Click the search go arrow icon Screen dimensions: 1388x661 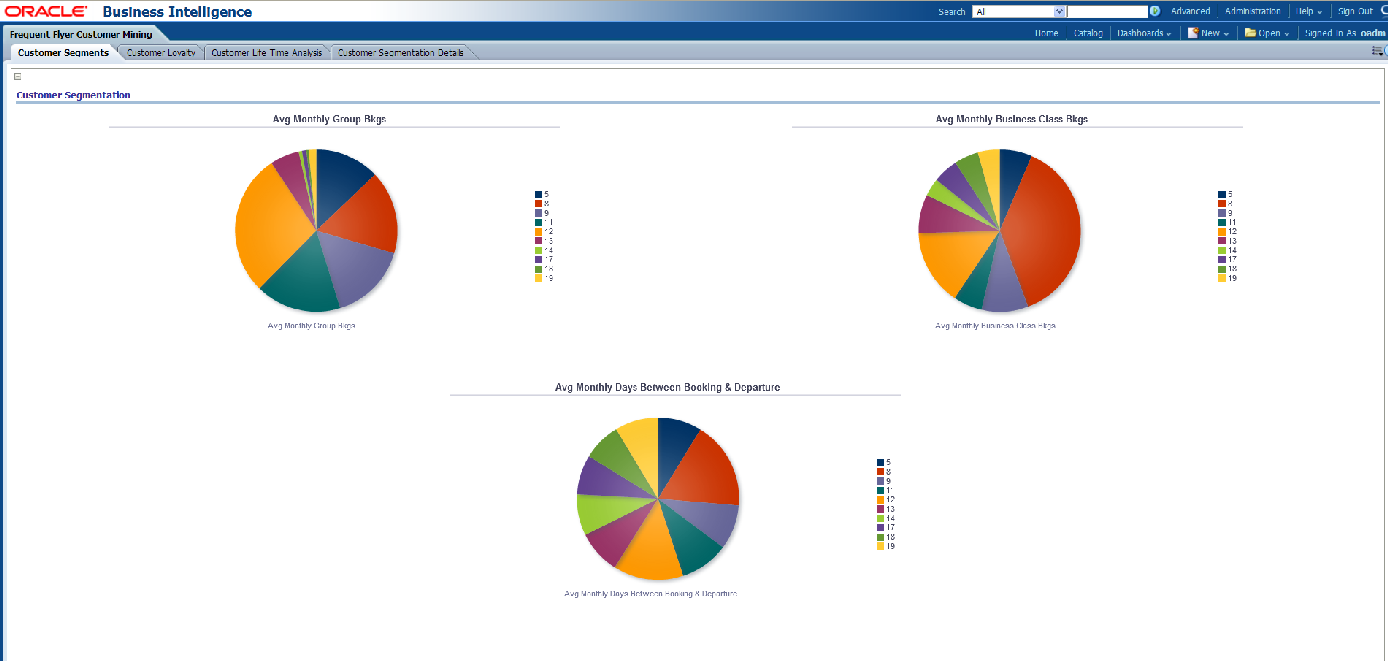(x=1155, y=12)
